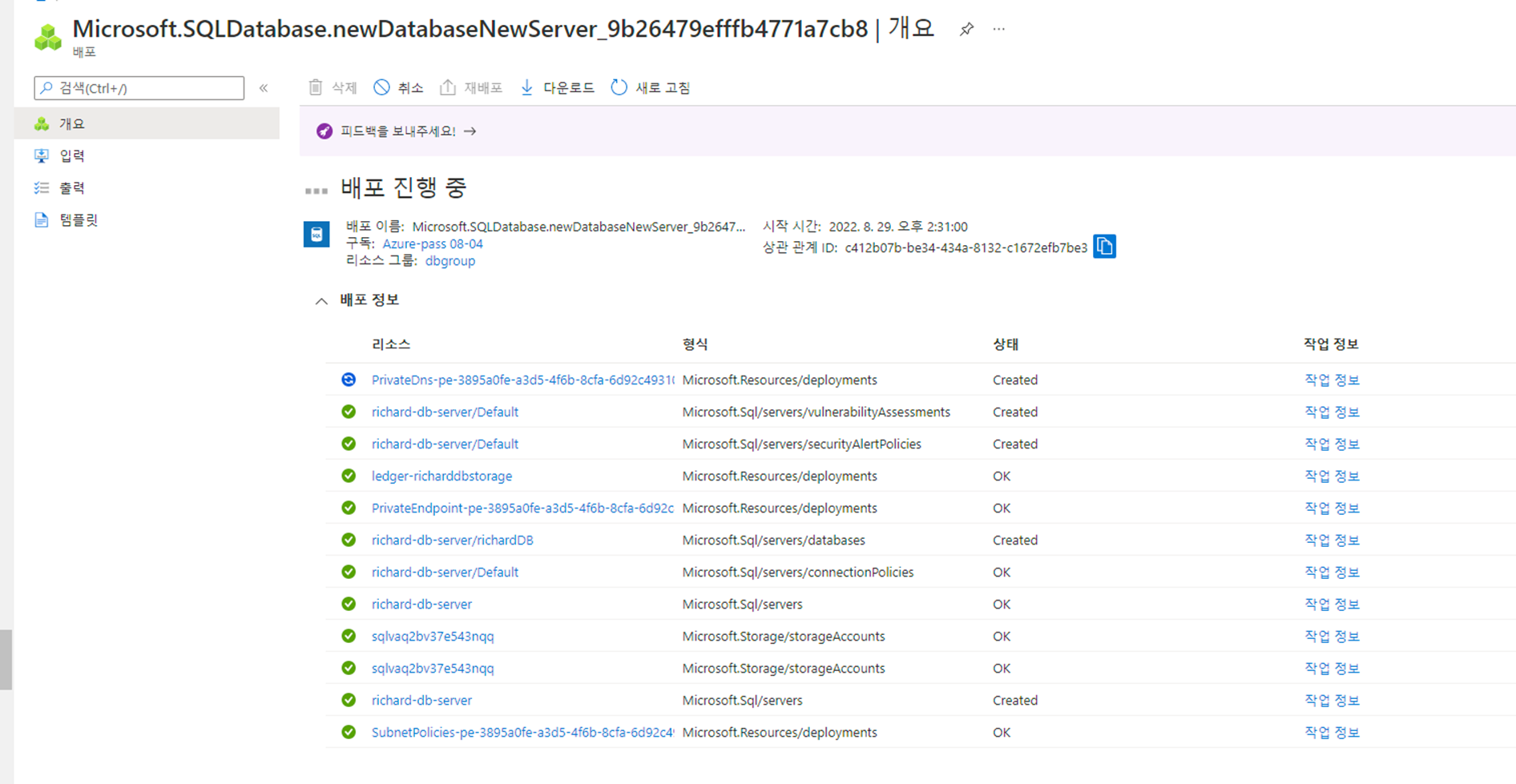Open the ellipsis more options menu
The height and width of the screenshot is (784, 1516).
click(998, 29)
